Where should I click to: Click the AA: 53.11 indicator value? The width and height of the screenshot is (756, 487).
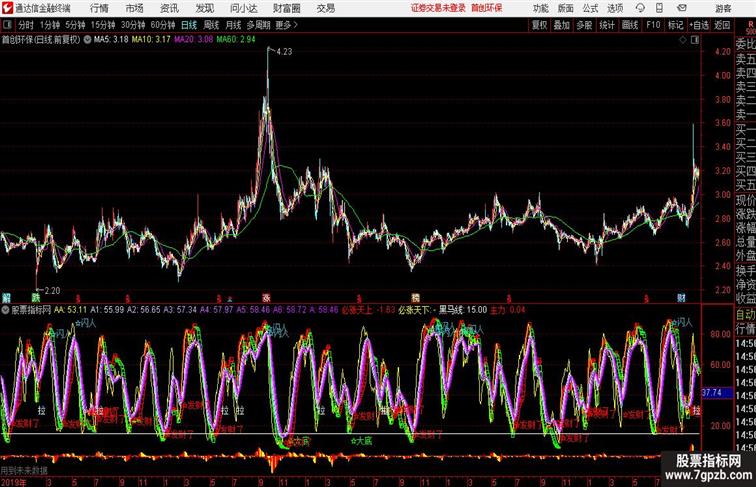click(70, 310)
